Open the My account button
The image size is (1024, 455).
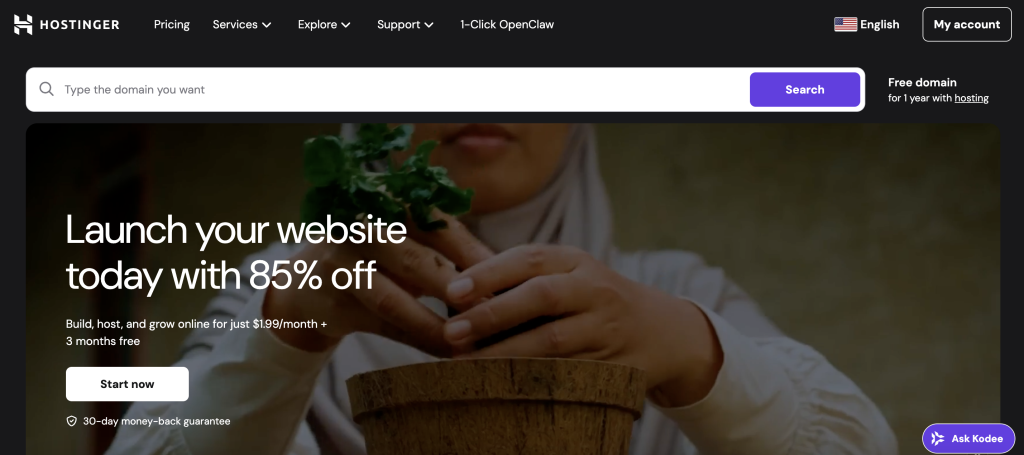[967, 25]
